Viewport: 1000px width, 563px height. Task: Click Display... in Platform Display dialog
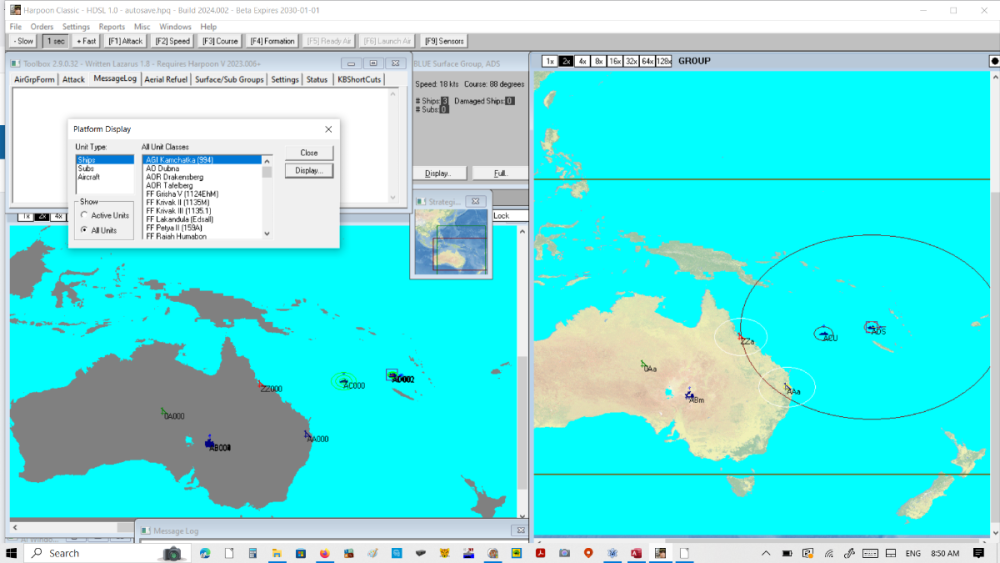309,171
